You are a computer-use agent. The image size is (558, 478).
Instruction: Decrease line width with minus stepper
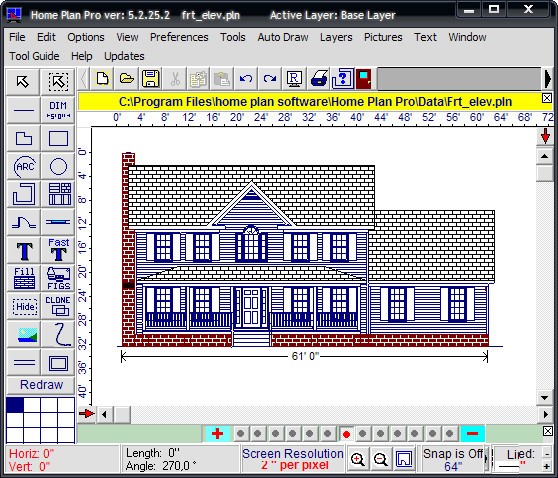[x=547, y=453]
